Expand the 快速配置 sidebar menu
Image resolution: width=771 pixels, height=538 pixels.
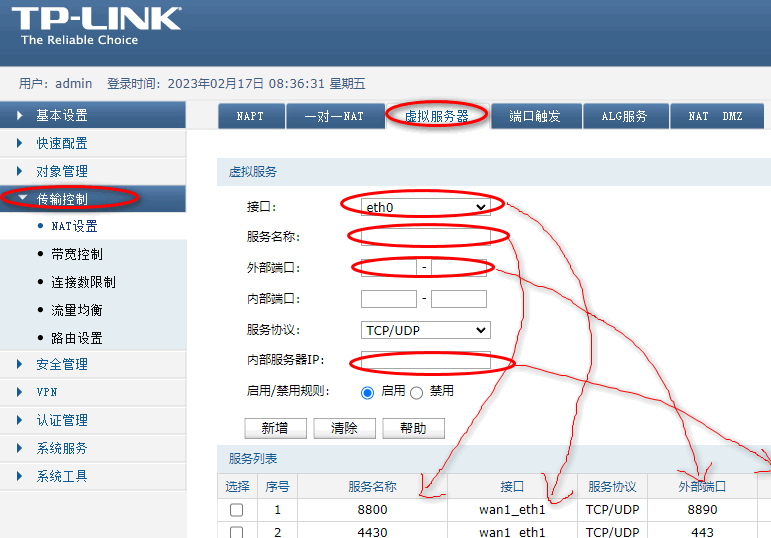tap(62, 144)
